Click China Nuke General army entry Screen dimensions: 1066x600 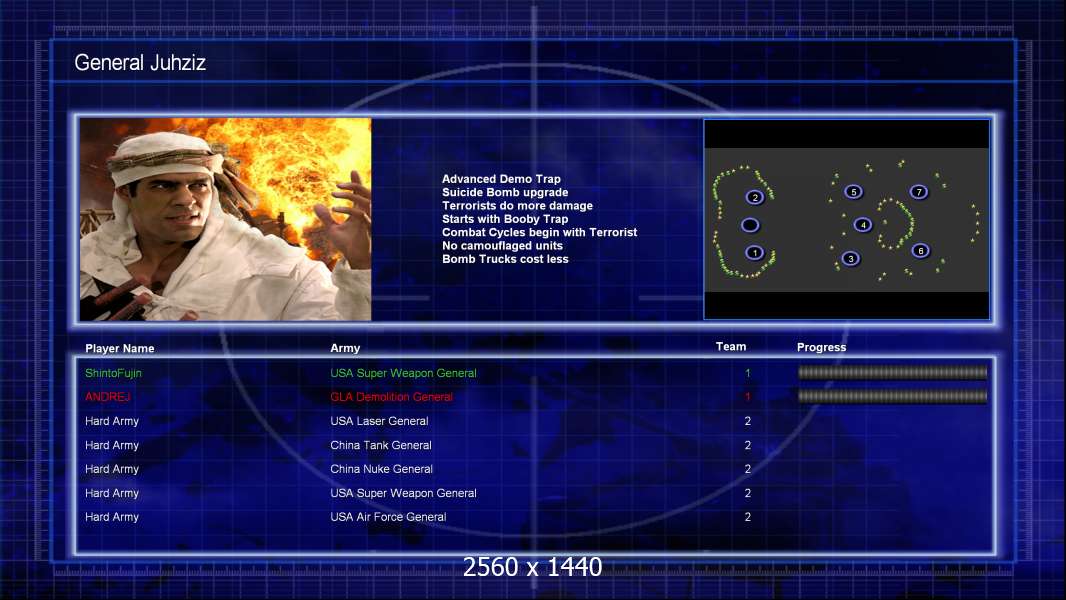click(381, 469)
